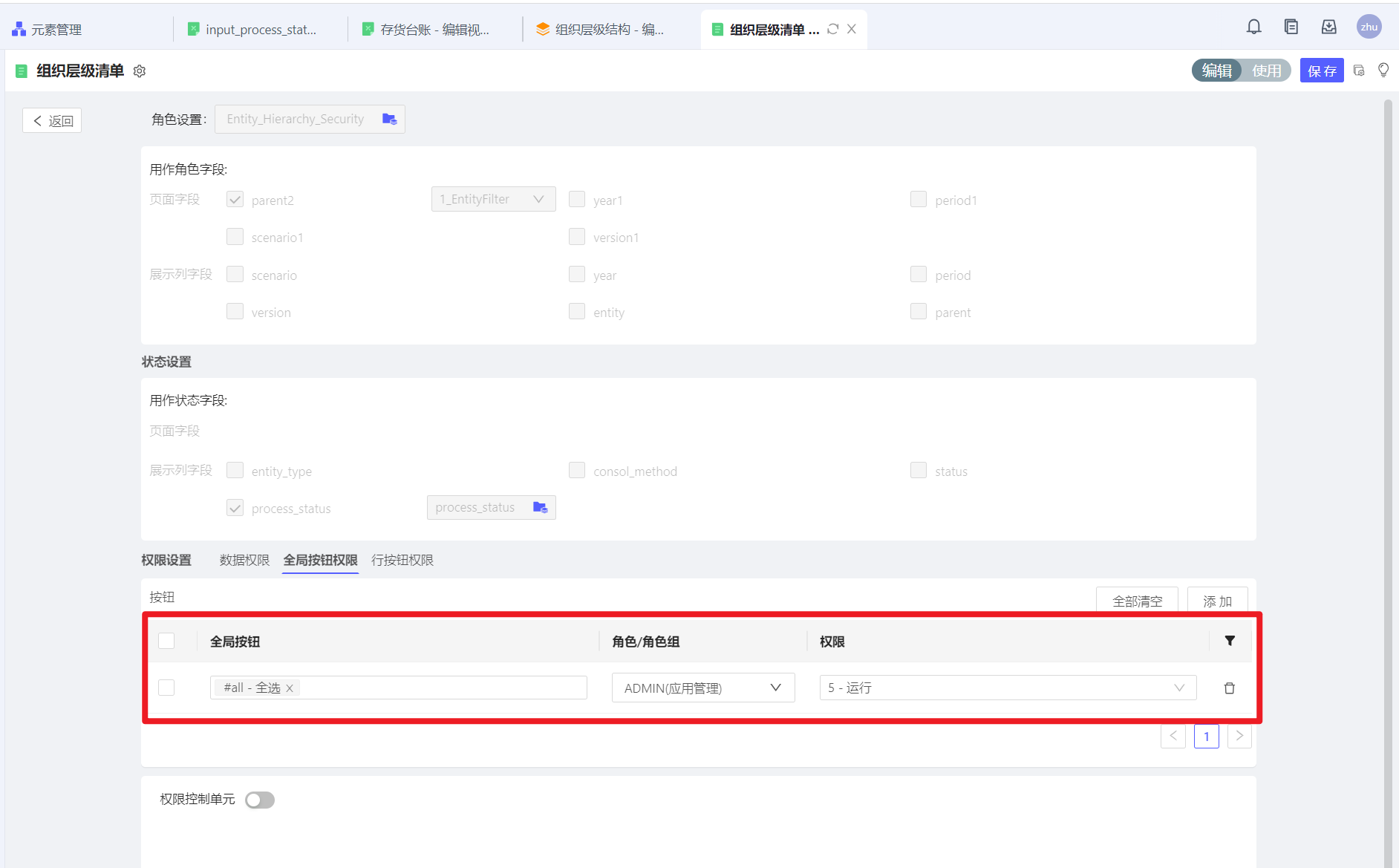Screen dimensions: 1399x868
Task: Open folder picker in Entity_Hierarchy_Security field
Action: [389, 120]
